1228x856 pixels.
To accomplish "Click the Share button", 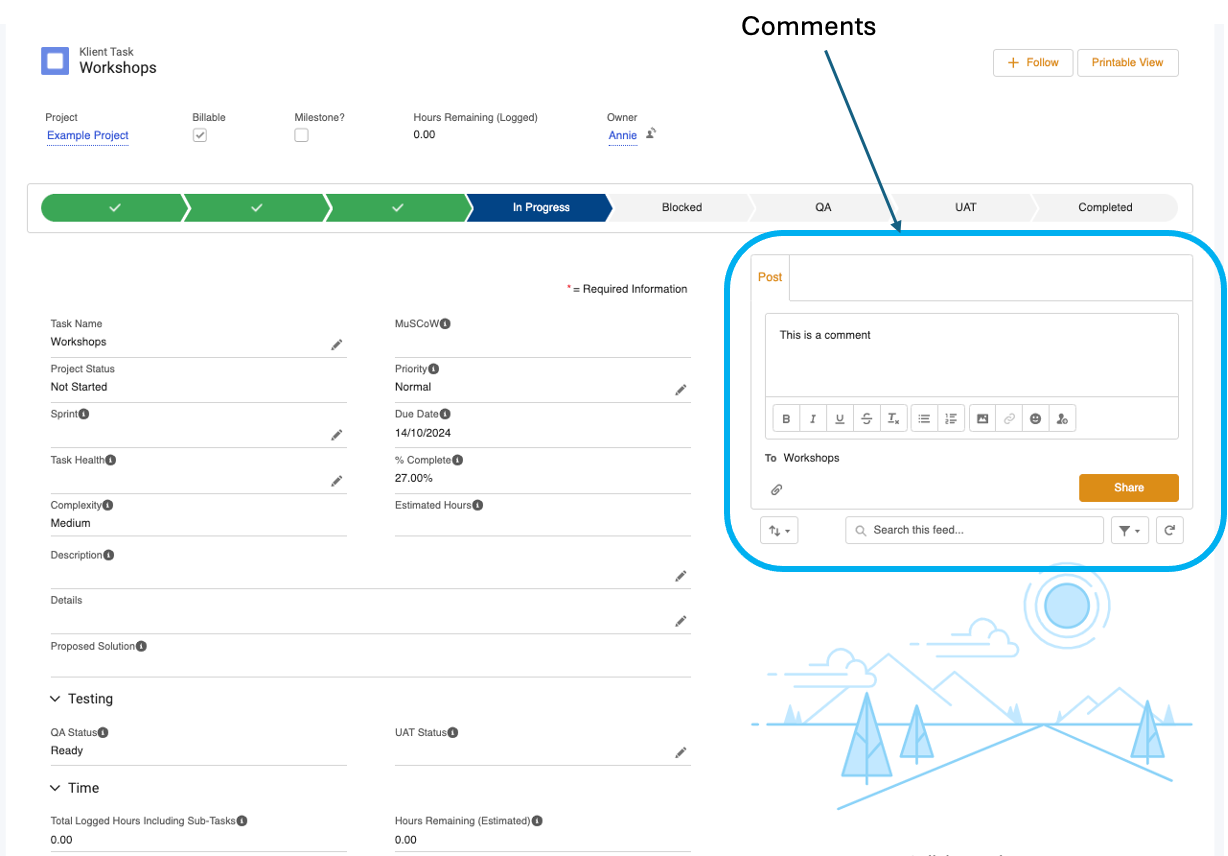I will tap(1128, 488).
